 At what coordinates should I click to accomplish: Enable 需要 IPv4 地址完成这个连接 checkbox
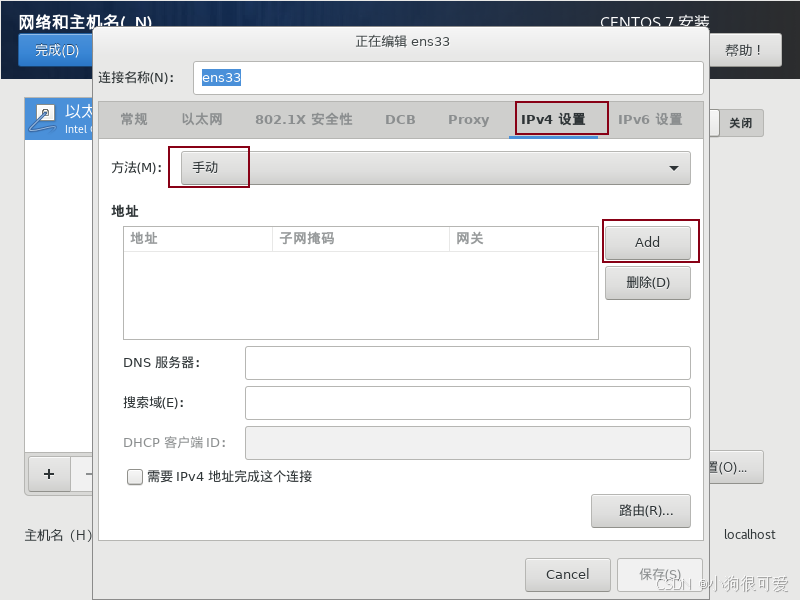coord(135,477)
